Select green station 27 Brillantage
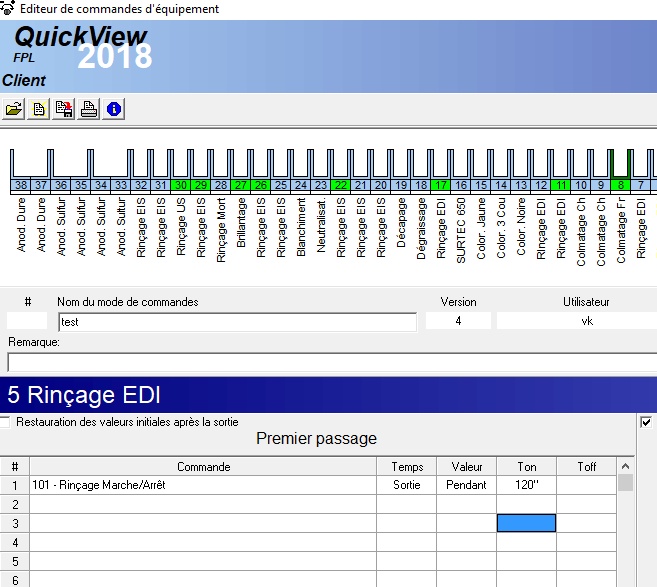This screenshot has height=587, width=657. [241, 185]
